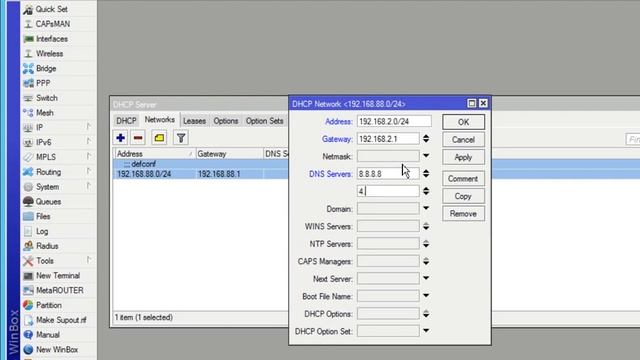Viewport: 640px width, 360px height.
Task: Sort by the Gateway column header
Action: (x=229, y=154)
